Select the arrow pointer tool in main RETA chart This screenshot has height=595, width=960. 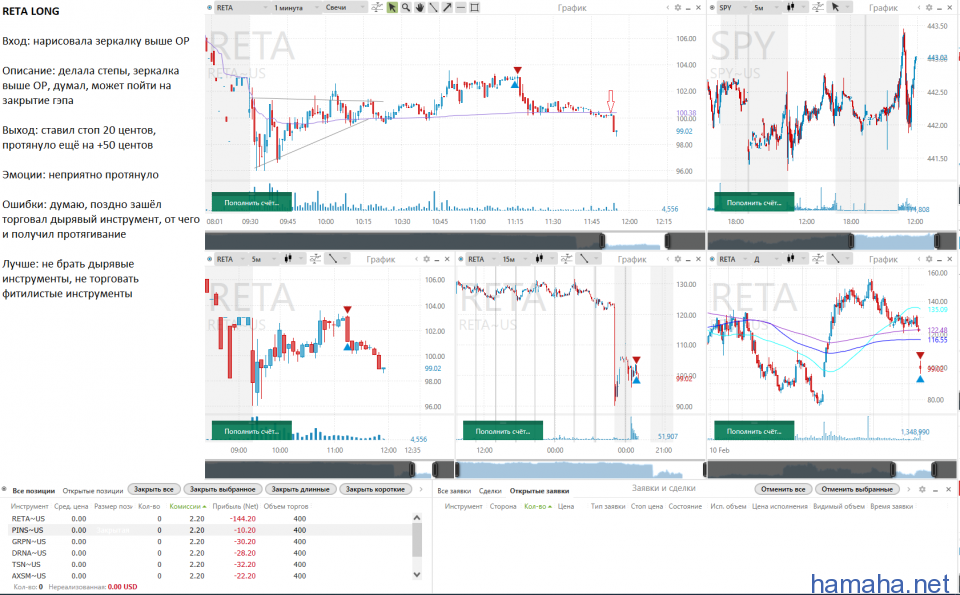click(392, 7)
